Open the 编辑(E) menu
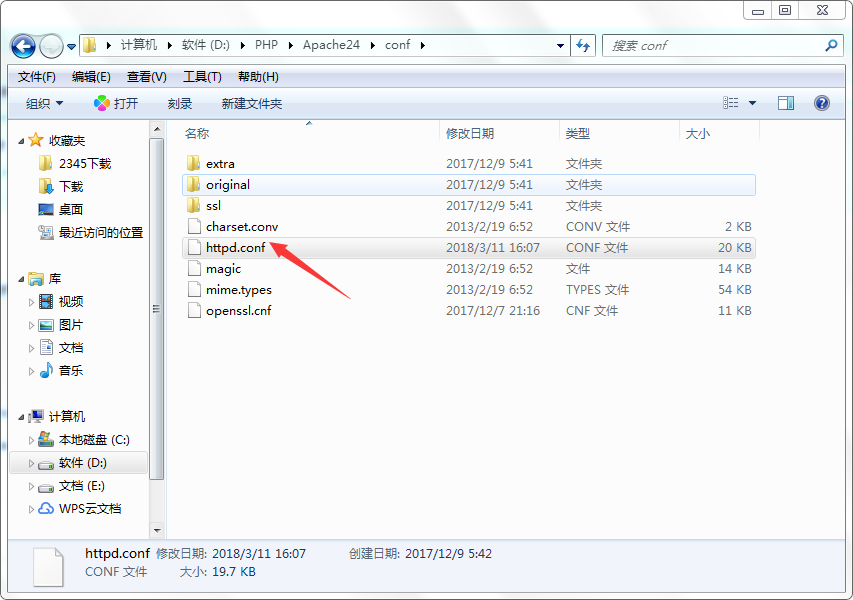 click(x=91, y=77)
